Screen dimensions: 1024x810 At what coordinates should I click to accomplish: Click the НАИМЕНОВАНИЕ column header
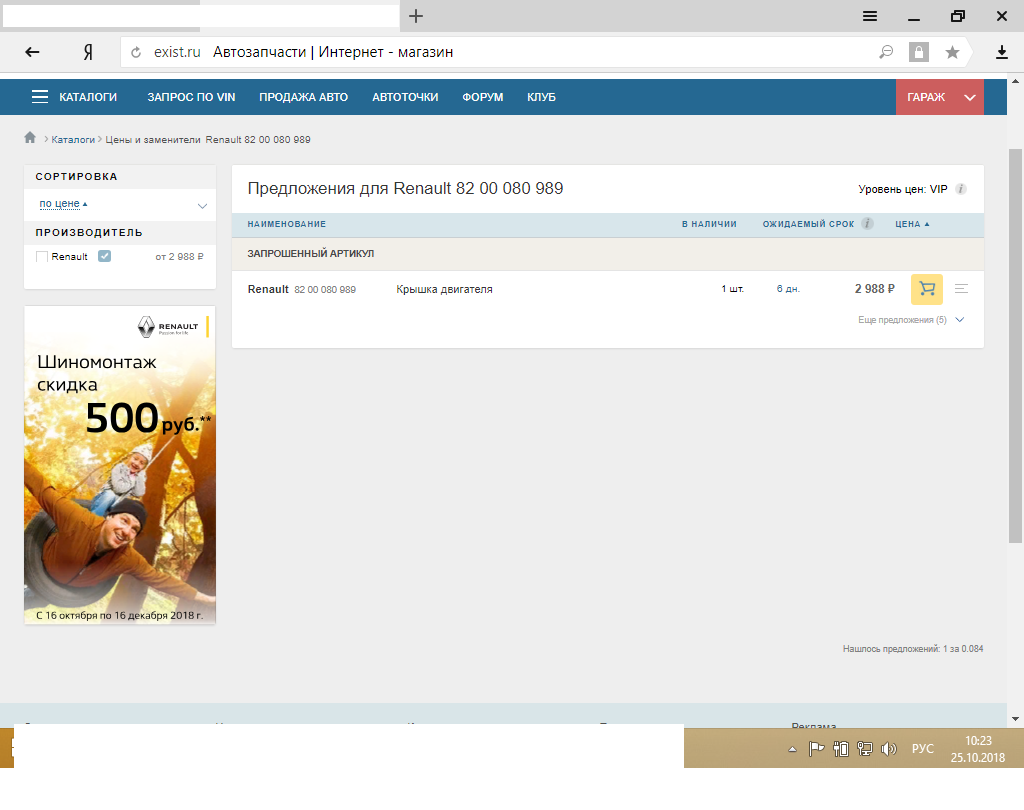(x=287, y=224)
